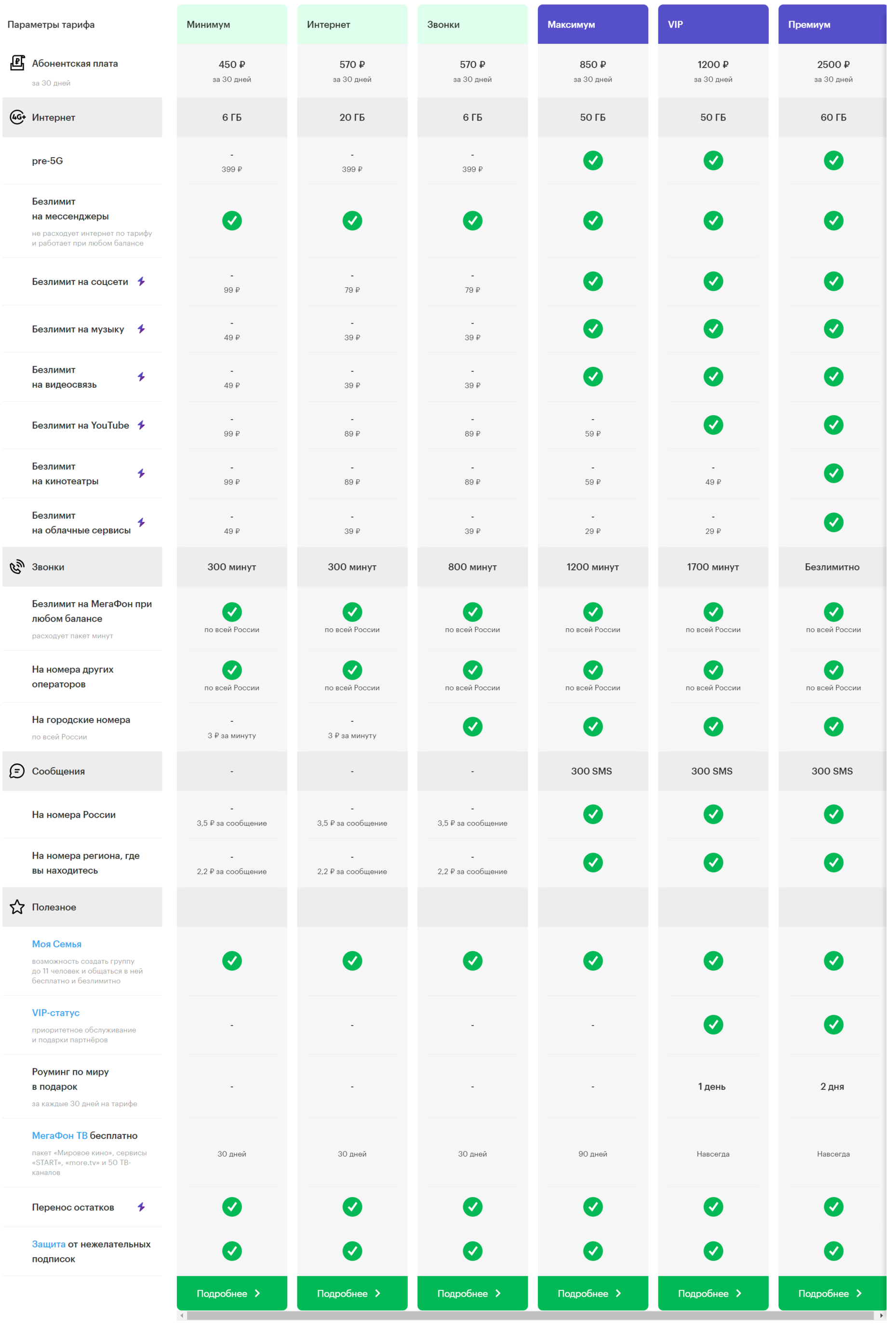896x1326 pixels.
Task: Expand Подробнее chevron under Минимум tariff
Action: tap(257, 1294)
